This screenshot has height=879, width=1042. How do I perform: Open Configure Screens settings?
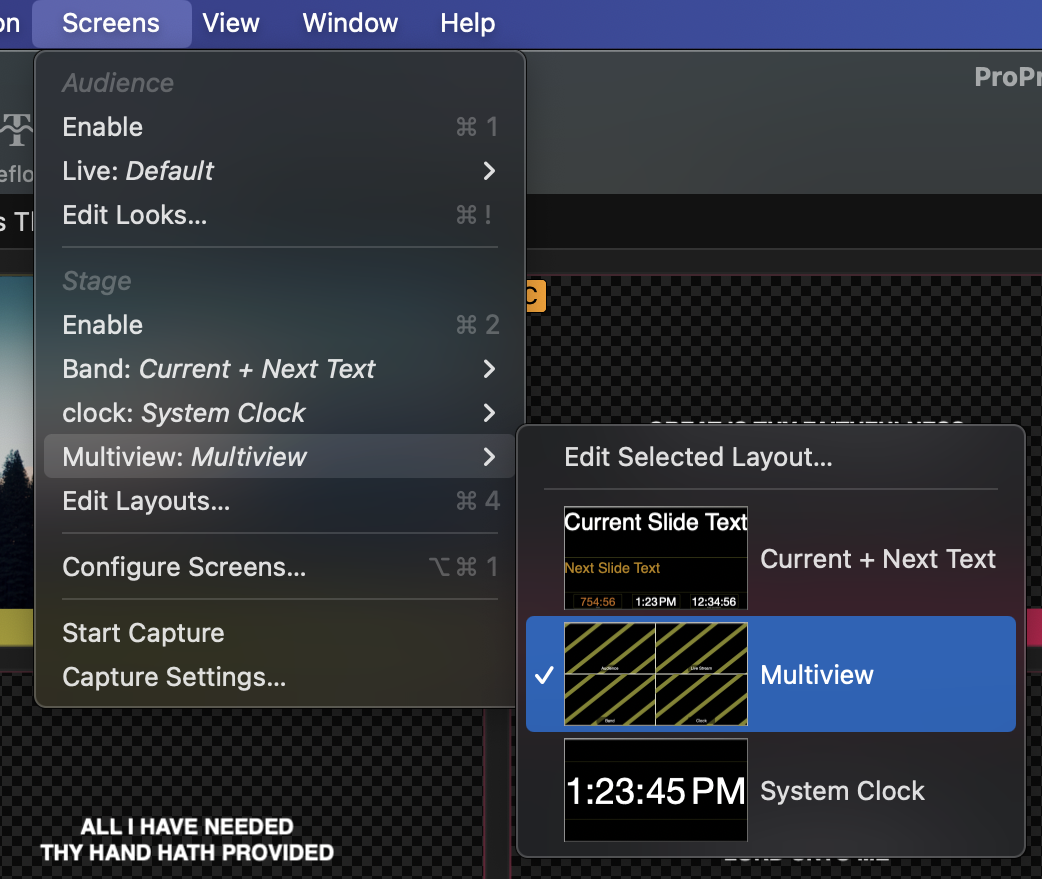coord(184,568)
